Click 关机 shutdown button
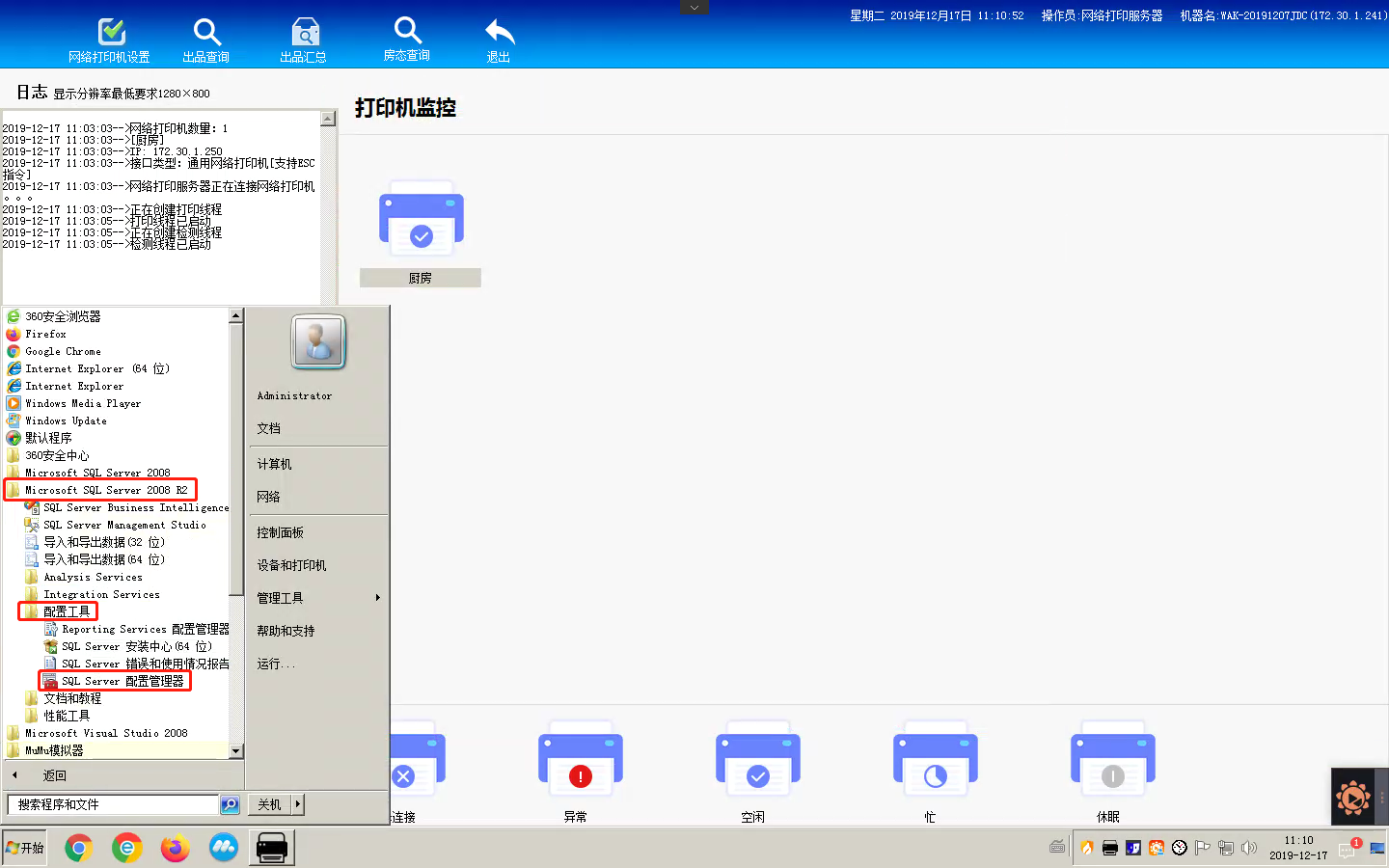The image size is (1389, 868). tap(271, 804)
